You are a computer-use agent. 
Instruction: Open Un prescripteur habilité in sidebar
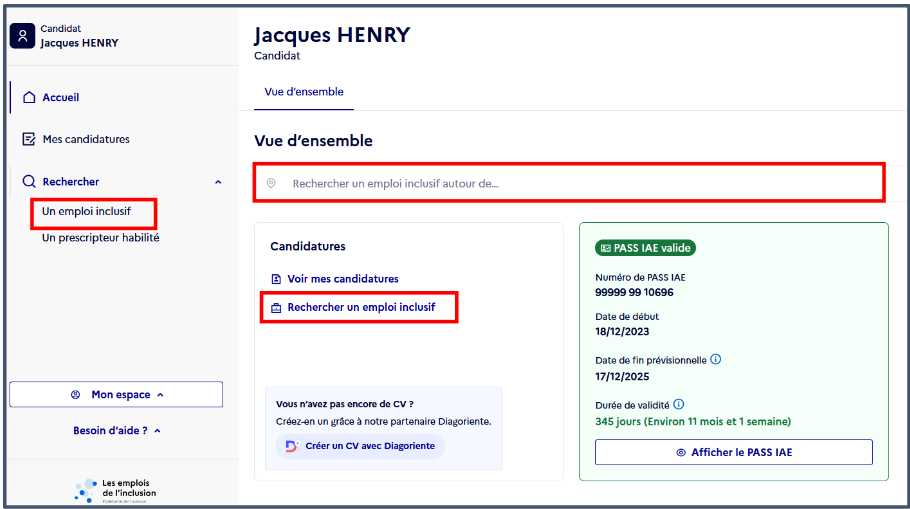(100, 237)
